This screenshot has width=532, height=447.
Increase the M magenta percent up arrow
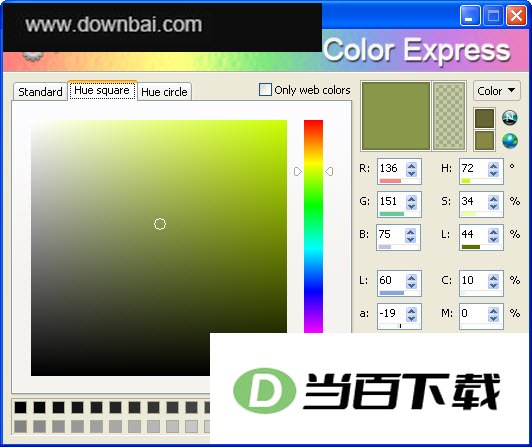(493, 311)
